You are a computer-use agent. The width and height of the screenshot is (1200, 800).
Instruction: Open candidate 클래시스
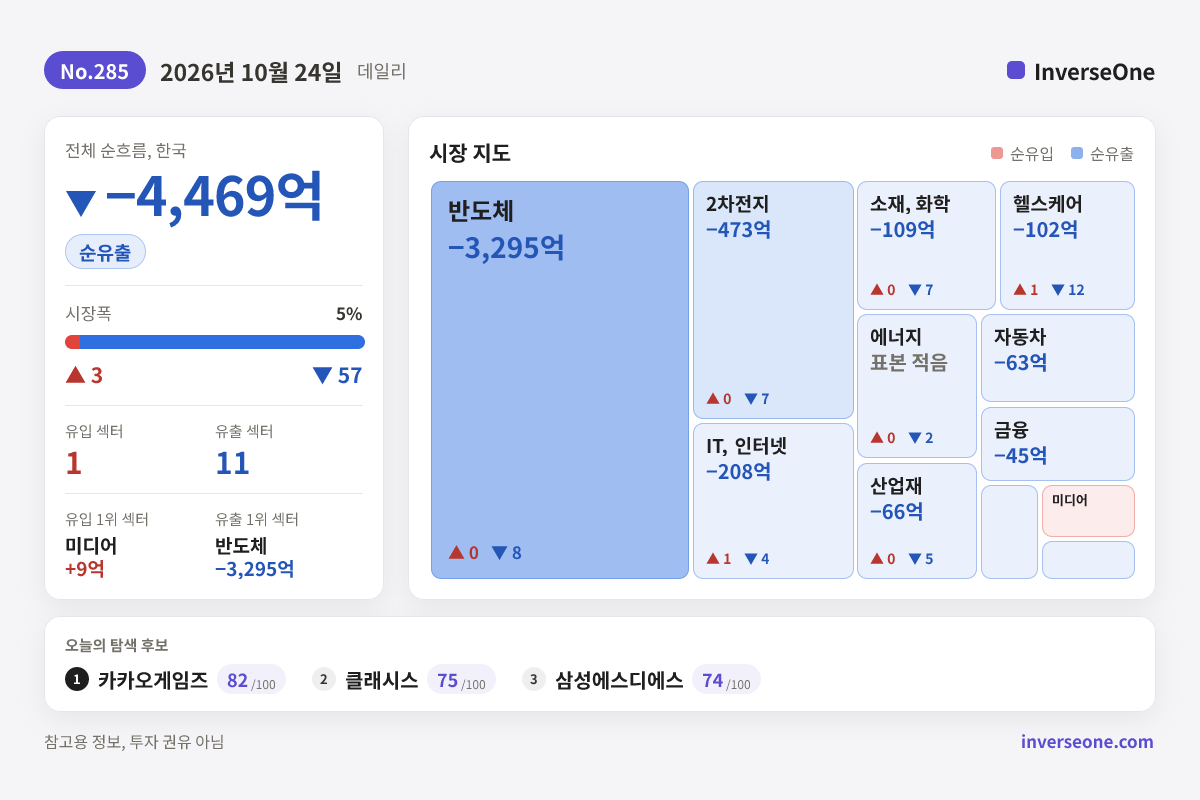(381, 680)
